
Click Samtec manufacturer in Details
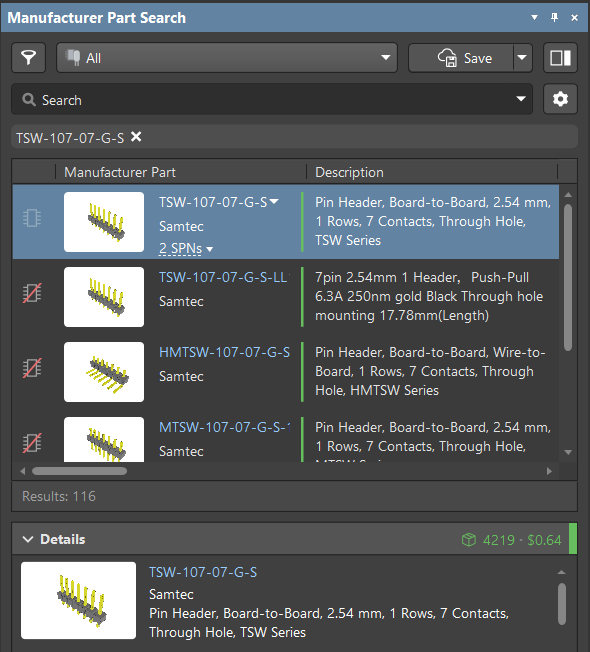point(171,594)
